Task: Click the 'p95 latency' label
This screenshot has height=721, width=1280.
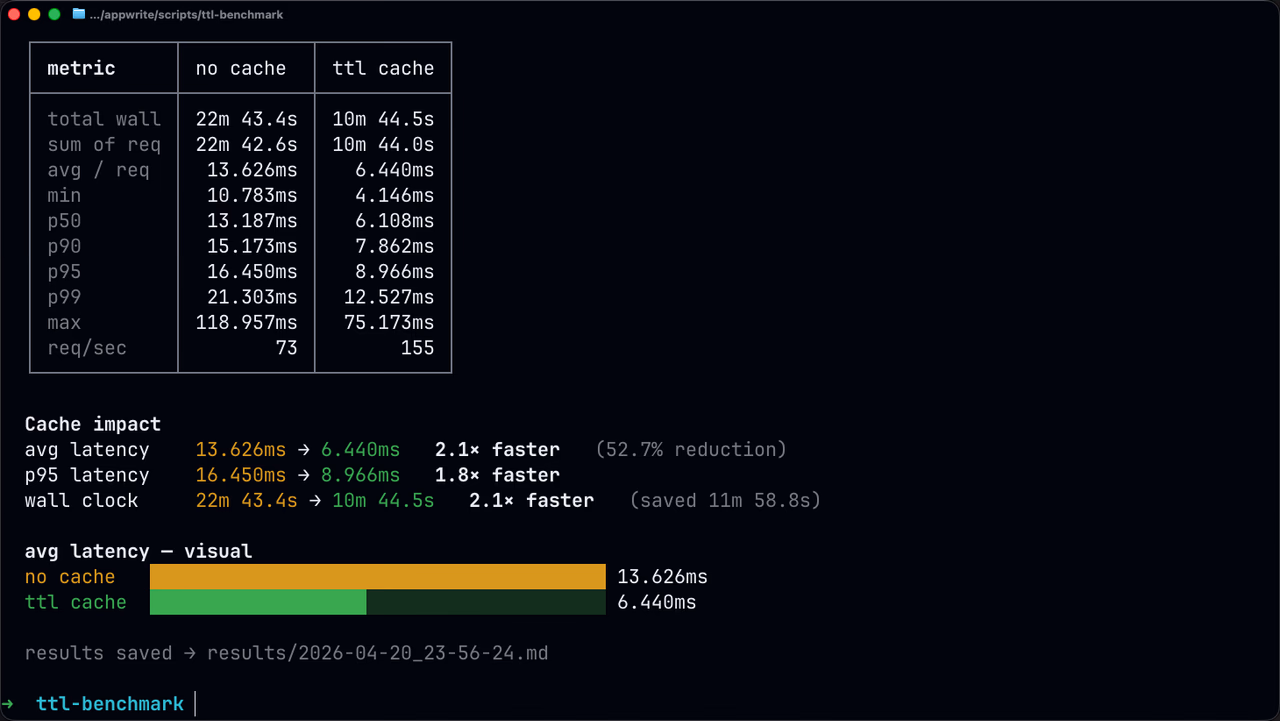Action: (x=87, y=475)
